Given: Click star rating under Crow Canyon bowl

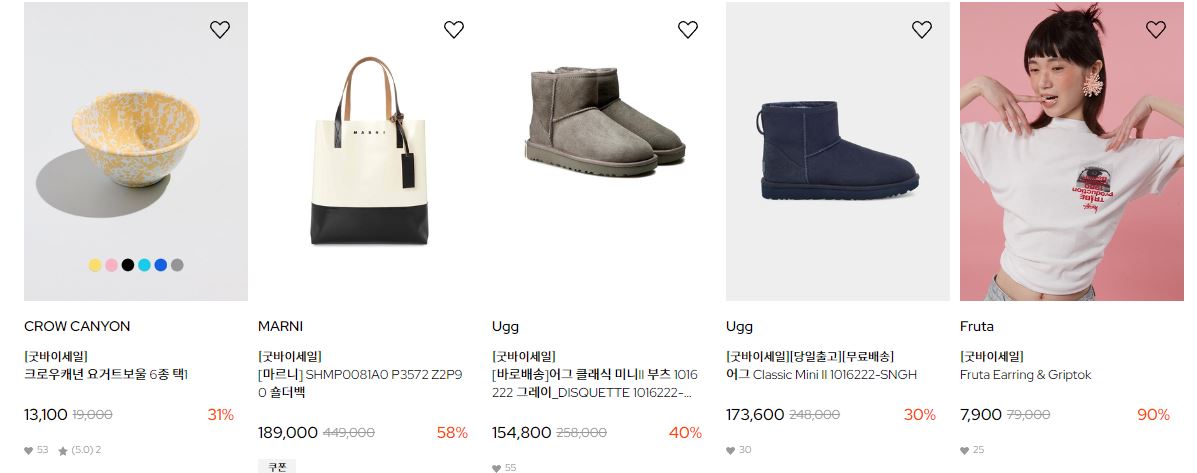Looking at the screenshot, I should point(79,450).
